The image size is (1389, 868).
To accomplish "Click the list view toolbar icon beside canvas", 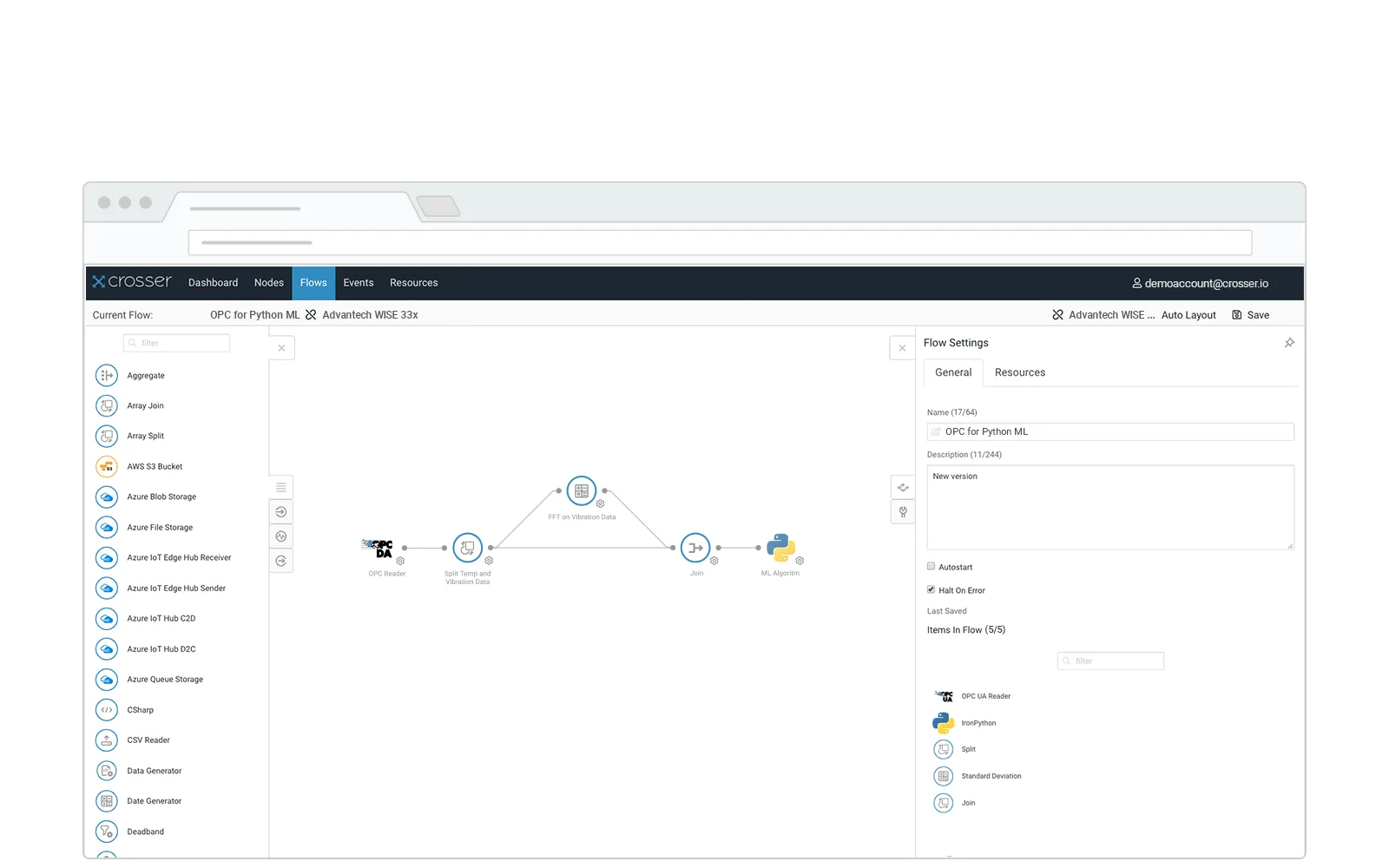I will 281,487.
